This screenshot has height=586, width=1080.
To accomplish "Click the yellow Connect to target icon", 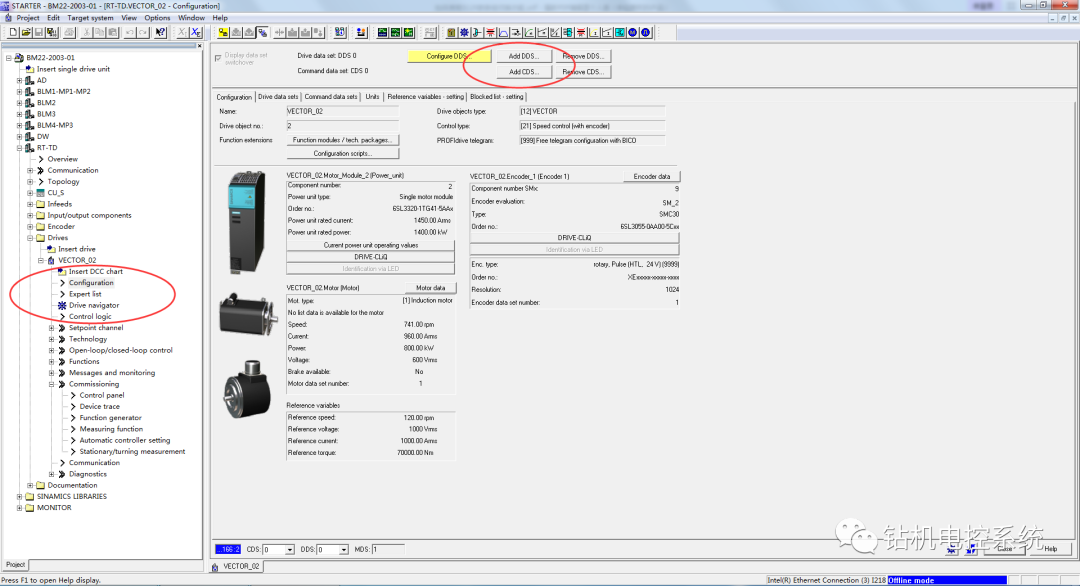I will [x=223, y=32].
